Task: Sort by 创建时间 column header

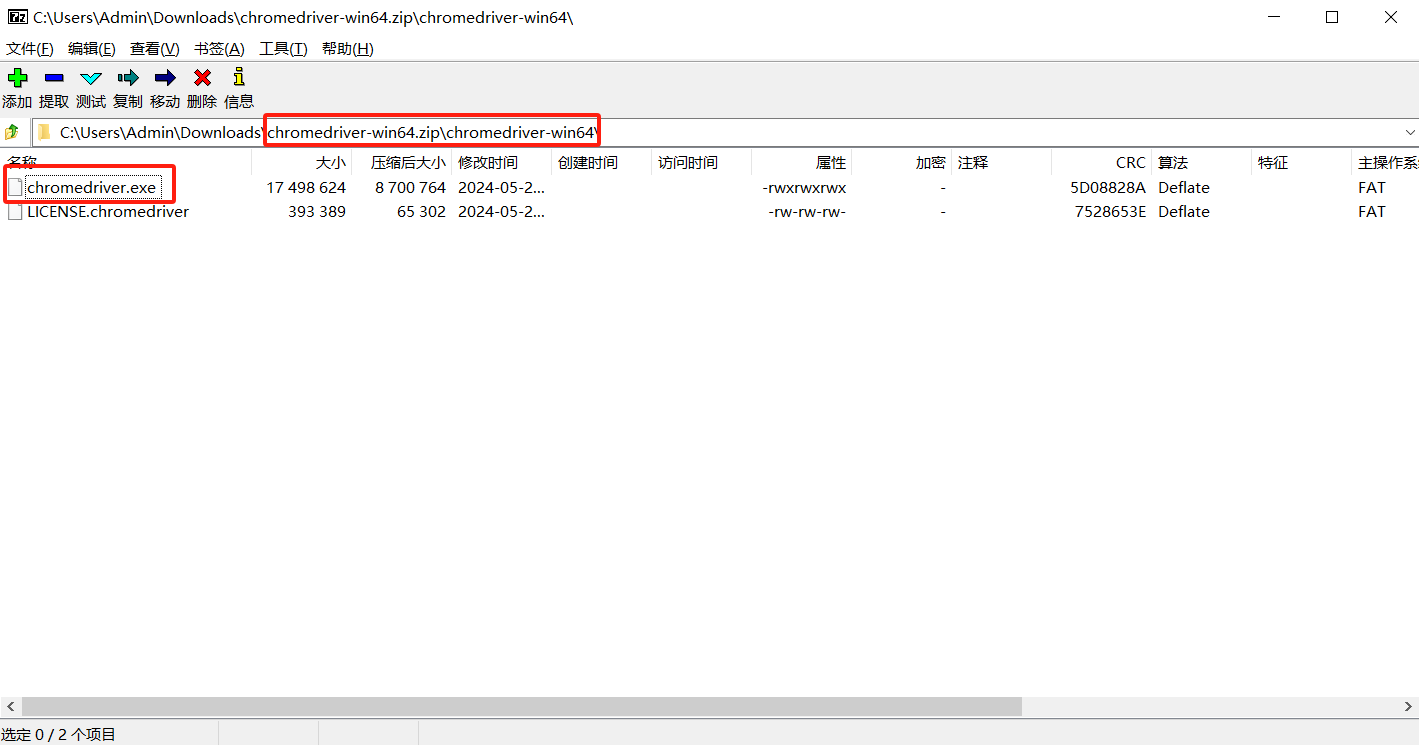Action: (x=602, y=162)
